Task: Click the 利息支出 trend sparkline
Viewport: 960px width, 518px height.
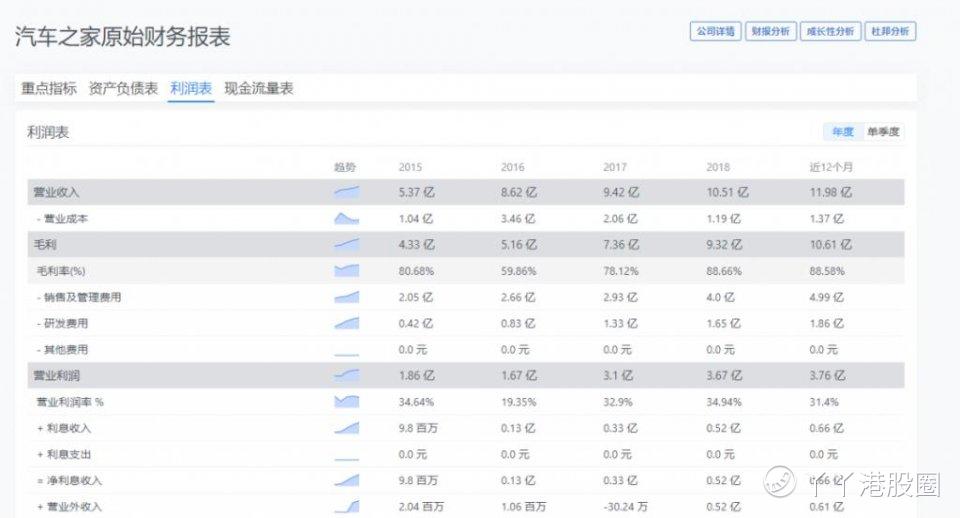Action: (347, 457)
